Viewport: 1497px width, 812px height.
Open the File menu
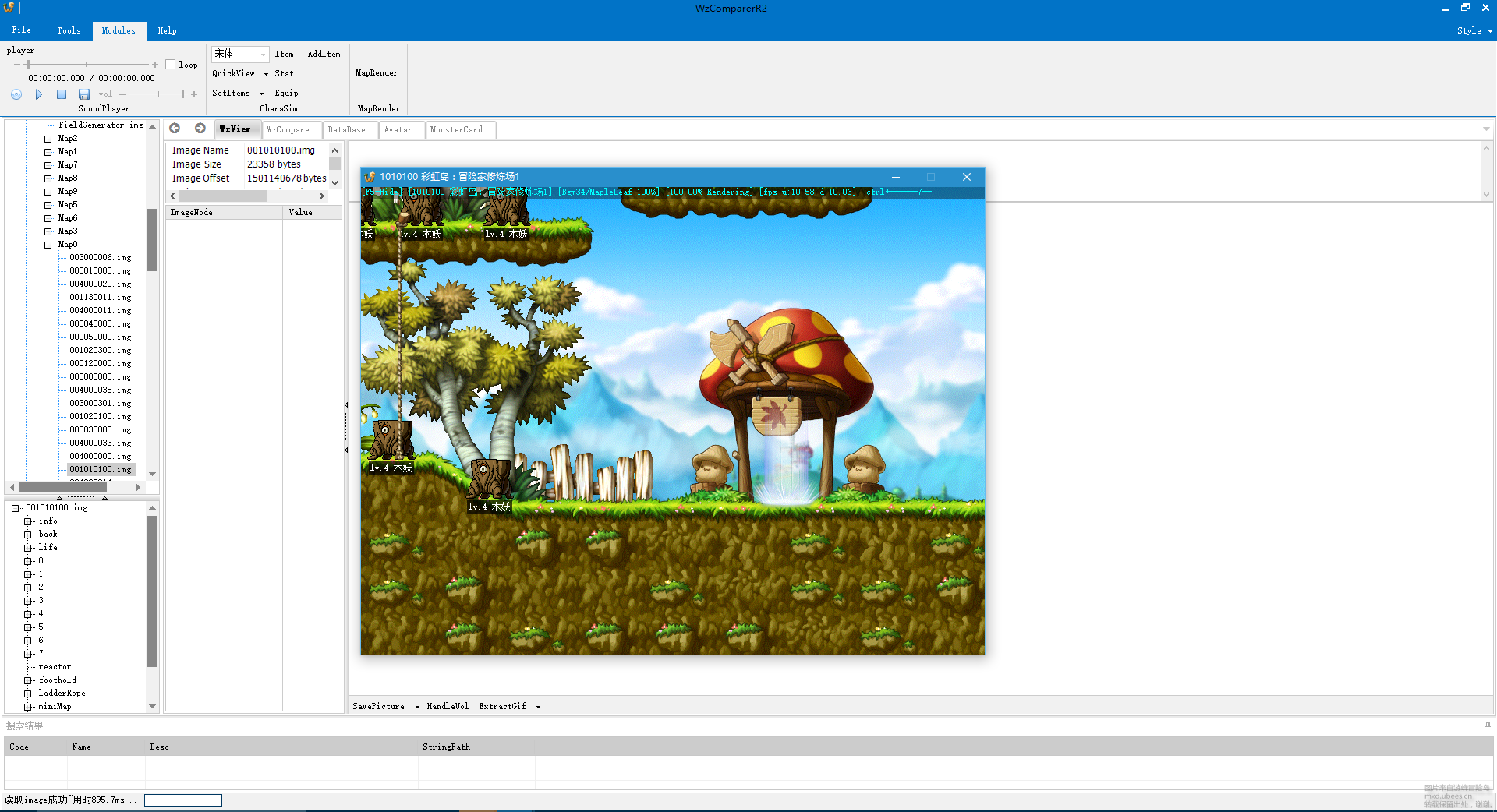pyautogui.click(x=22, y=30)
